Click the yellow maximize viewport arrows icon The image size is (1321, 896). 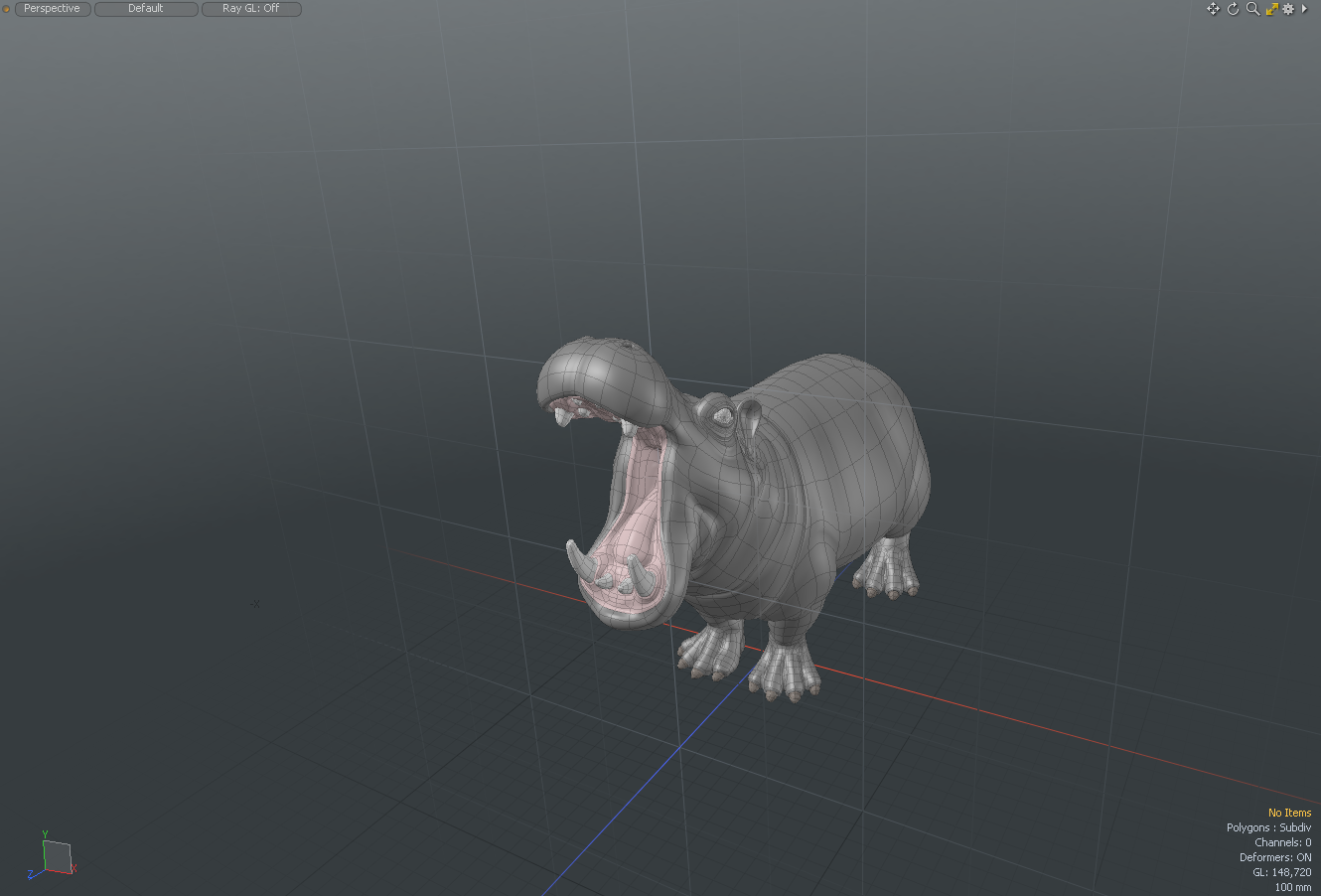tap(1271, 9)
